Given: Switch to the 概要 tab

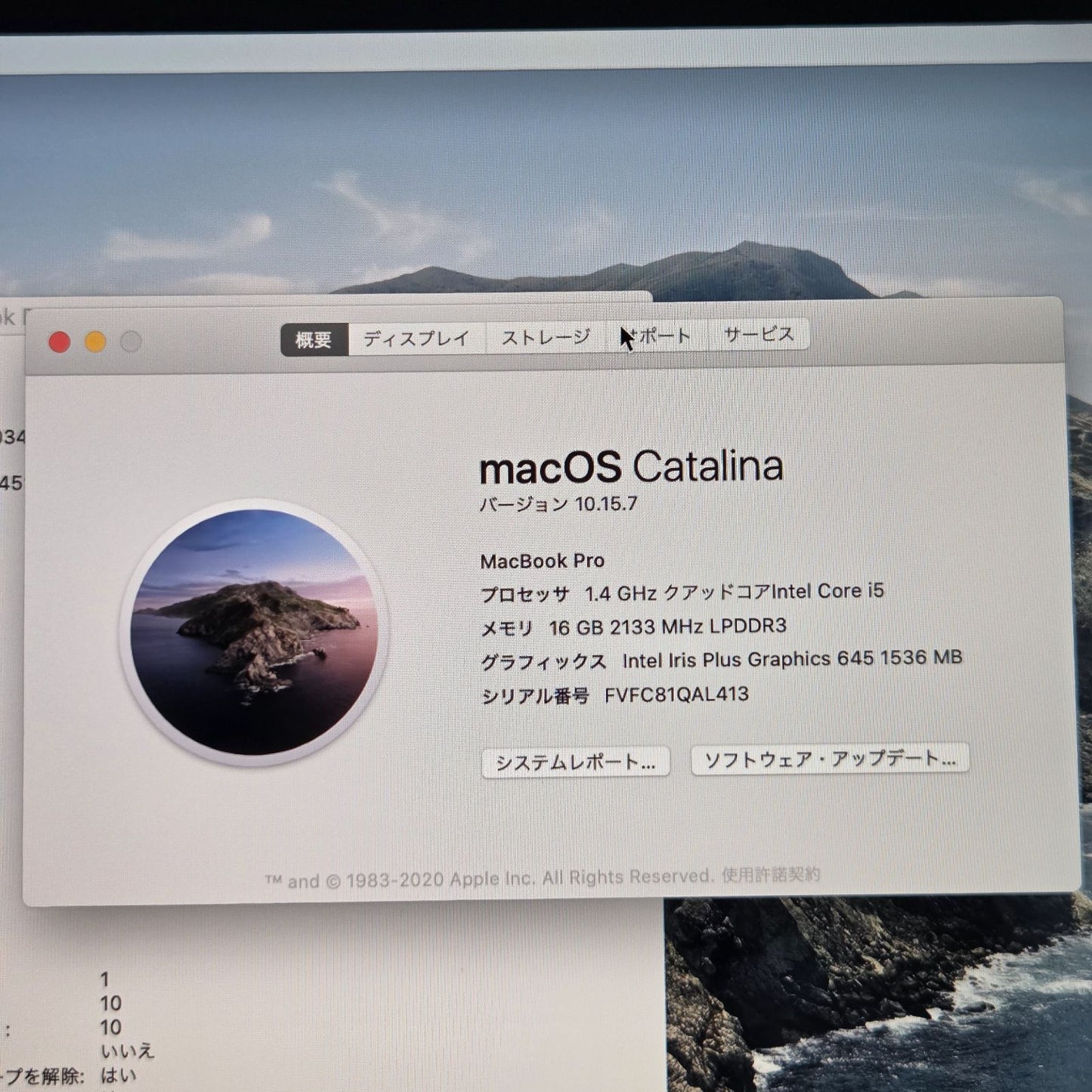Looking at the screenshot, I should click(x=314, y=339).
